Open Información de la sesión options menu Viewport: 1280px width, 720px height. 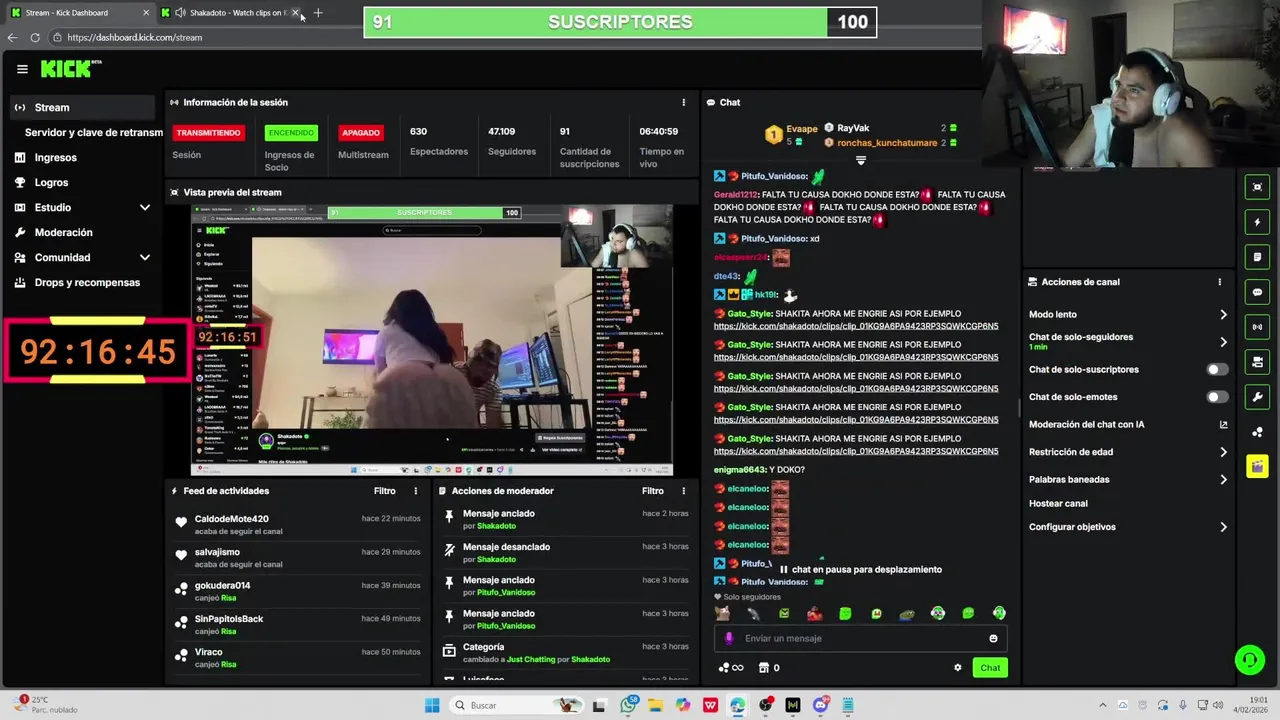[x=684, y=102]
